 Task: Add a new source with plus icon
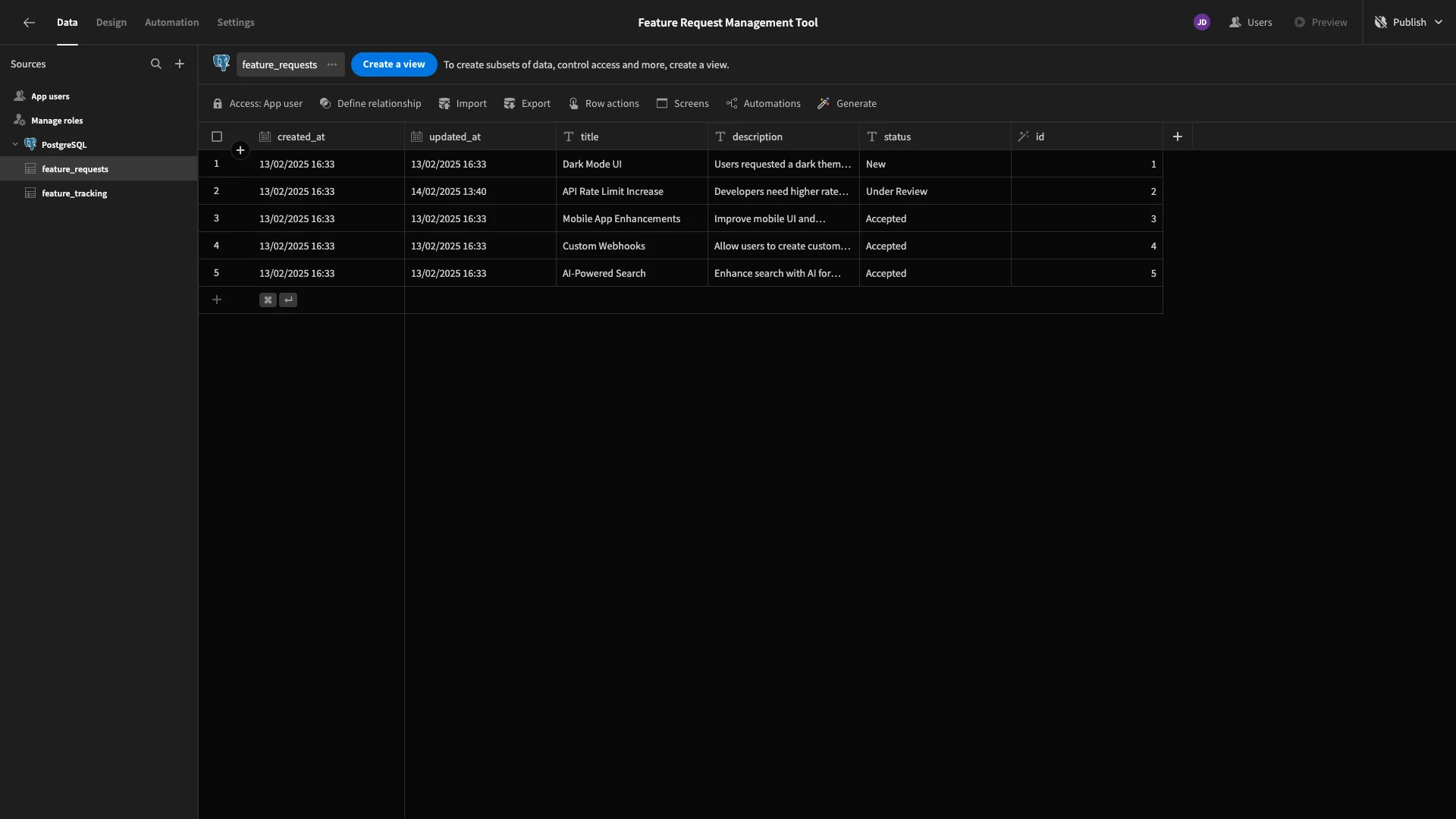180,64
